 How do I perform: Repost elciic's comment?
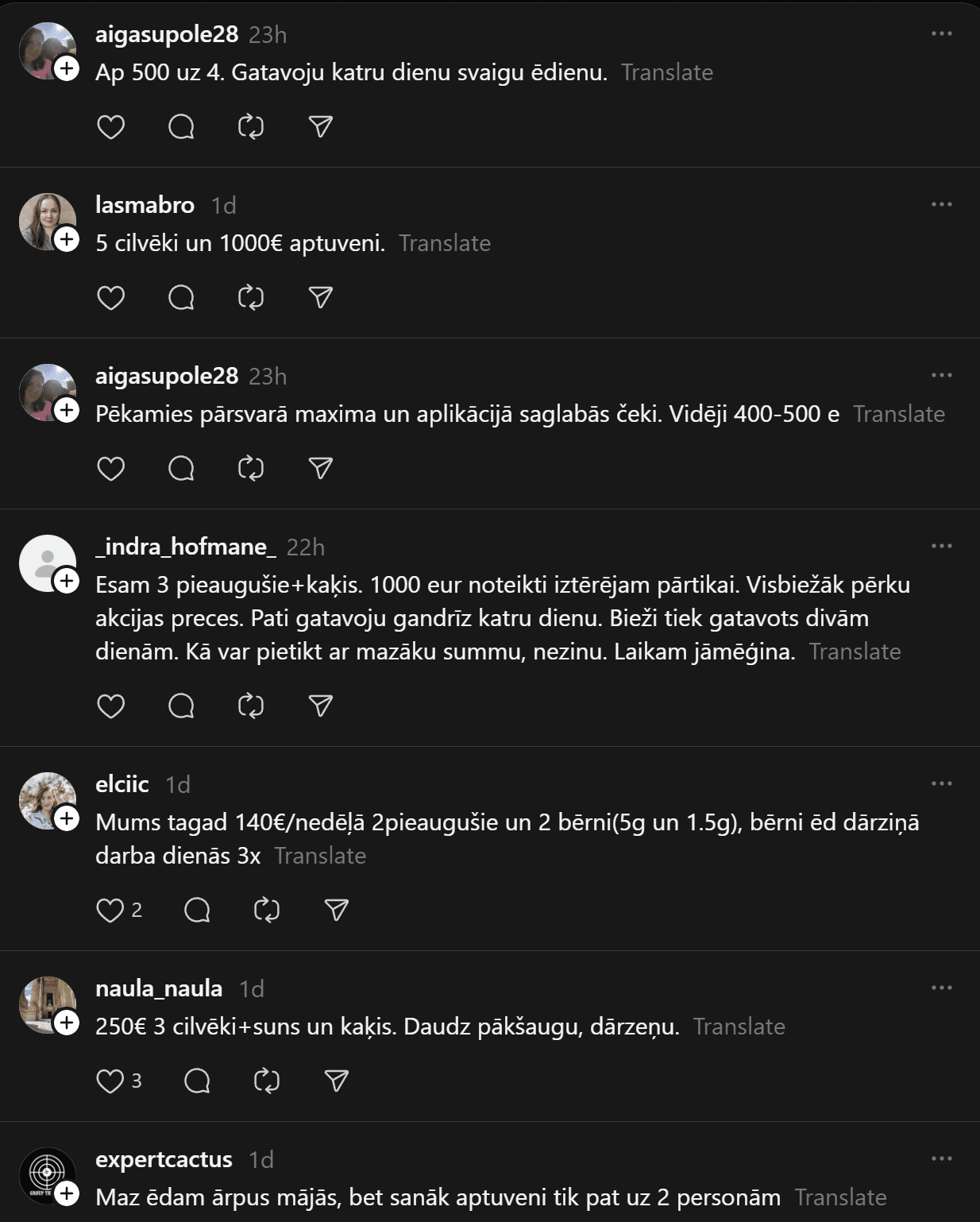(267, 911)
